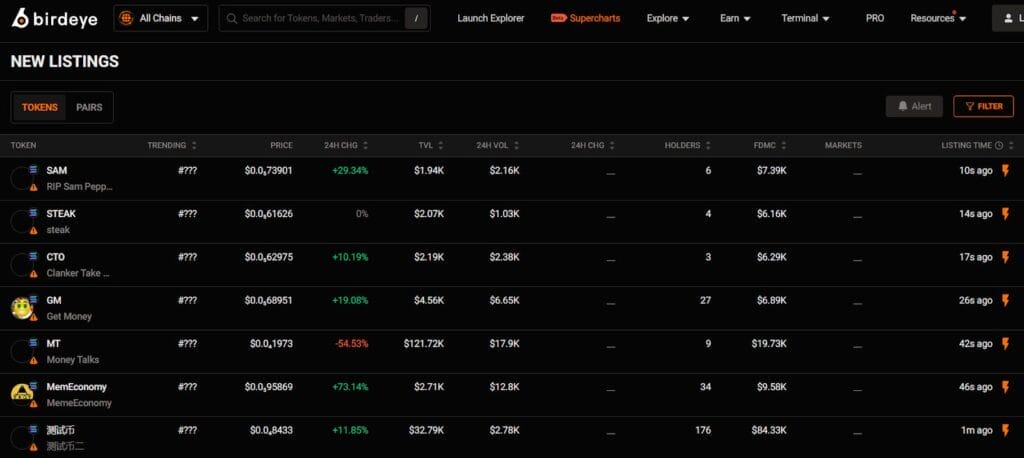Open the All Chains dropdown

(x=160, y=18)
